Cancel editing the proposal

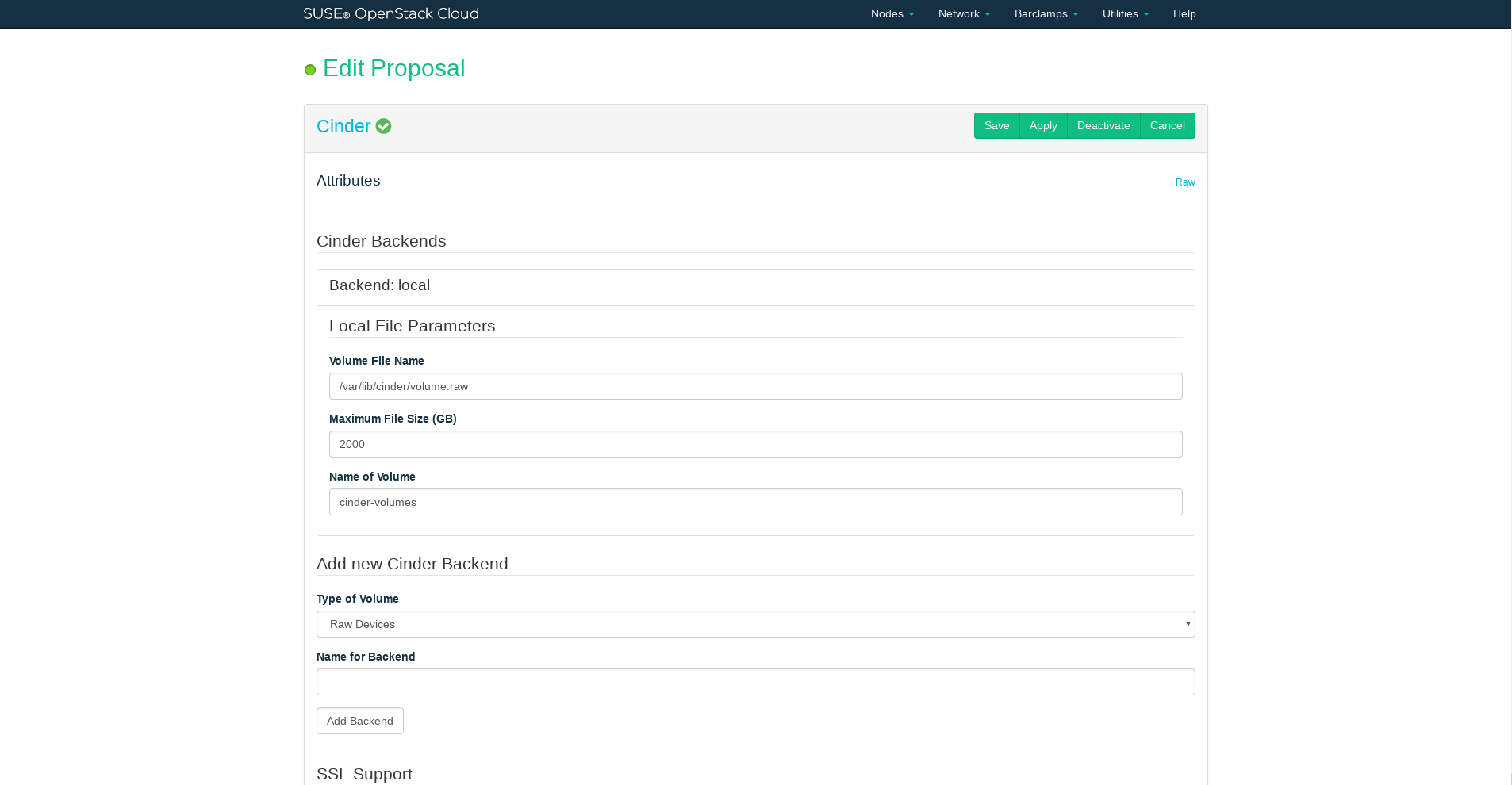pos(1168,125)
